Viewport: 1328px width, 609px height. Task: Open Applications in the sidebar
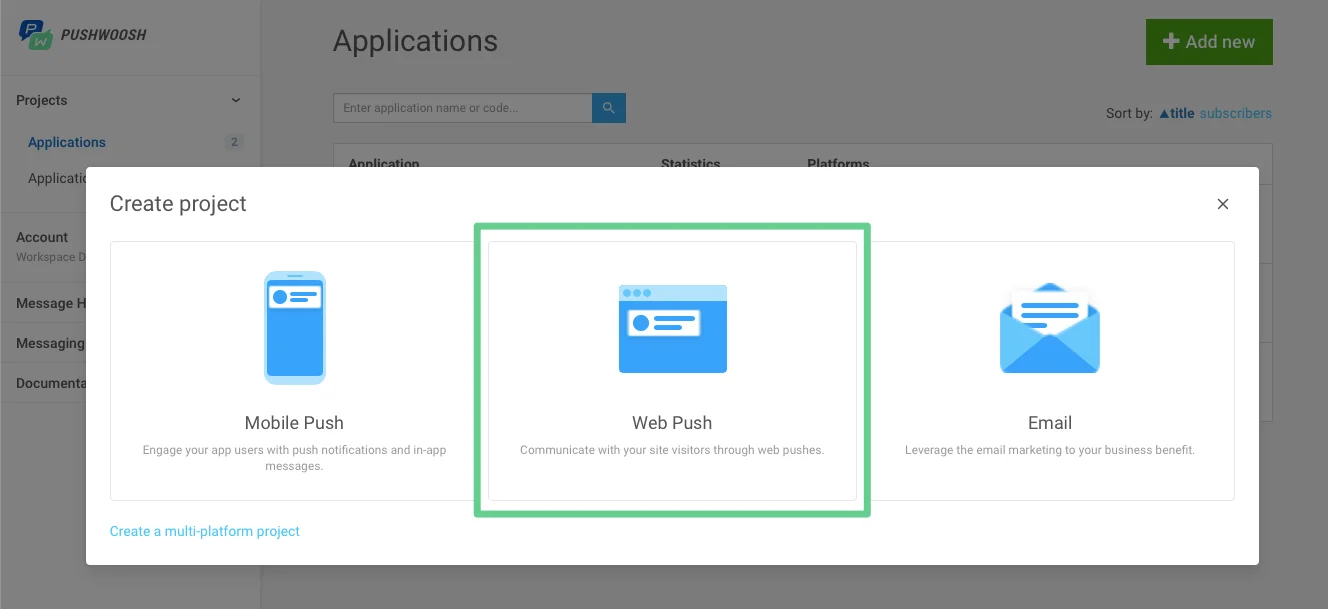tap(67, 142)
